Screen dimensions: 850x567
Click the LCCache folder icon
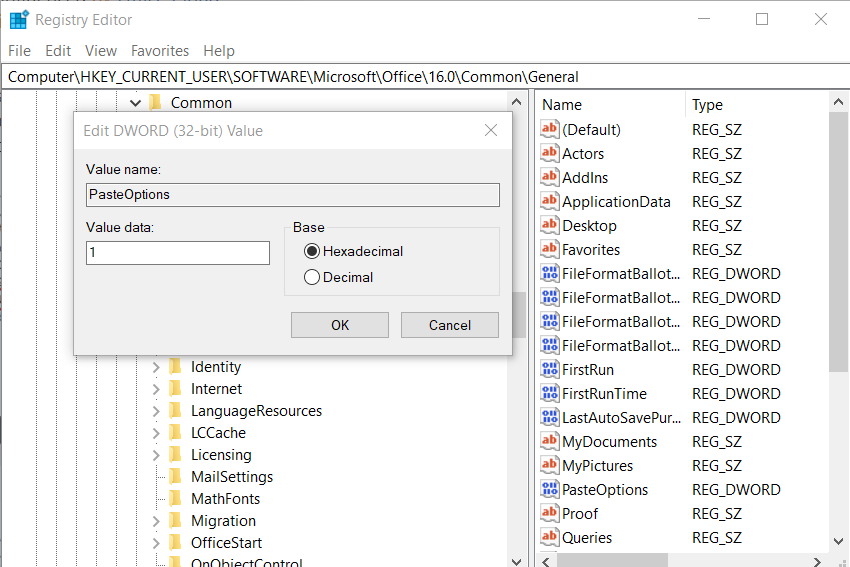click(x=176, y=433)
